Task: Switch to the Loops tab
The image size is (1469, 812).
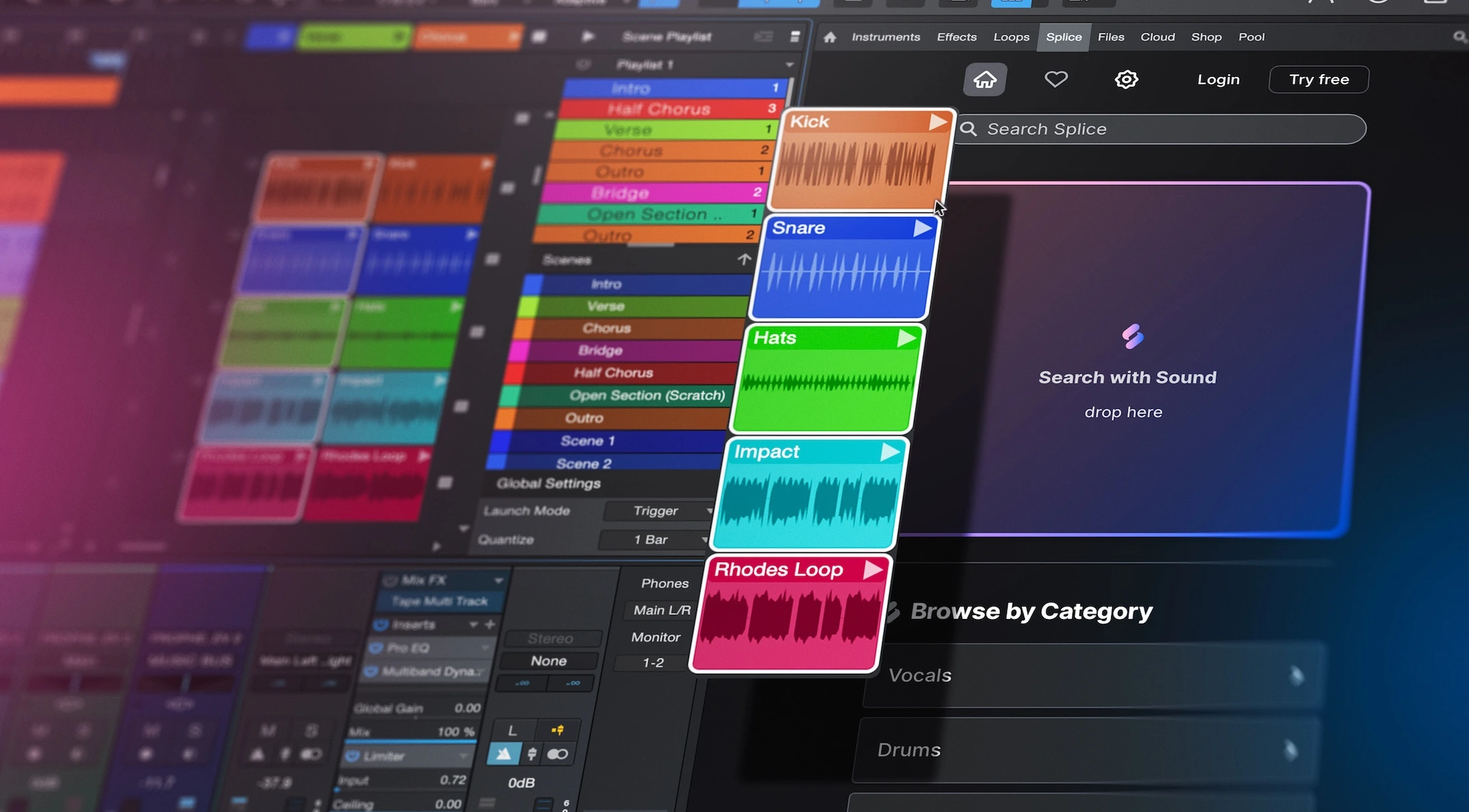Action: pos(1011,37)
